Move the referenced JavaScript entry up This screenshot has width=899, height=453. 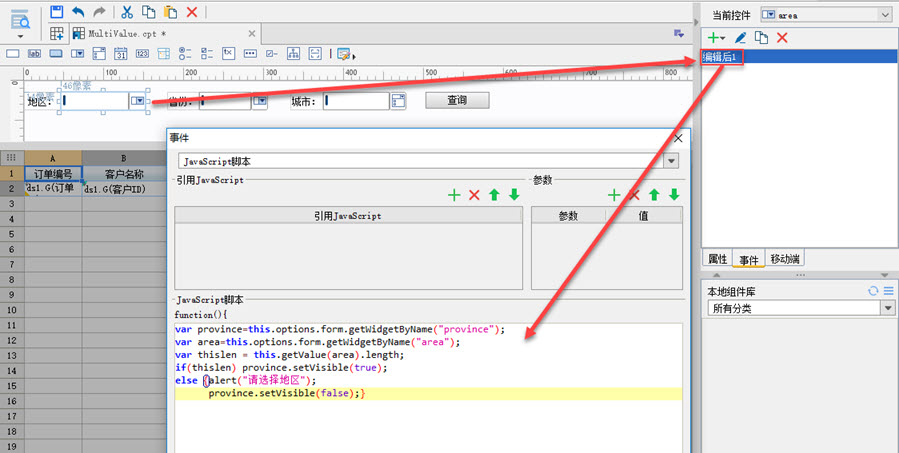pos(494,195)
